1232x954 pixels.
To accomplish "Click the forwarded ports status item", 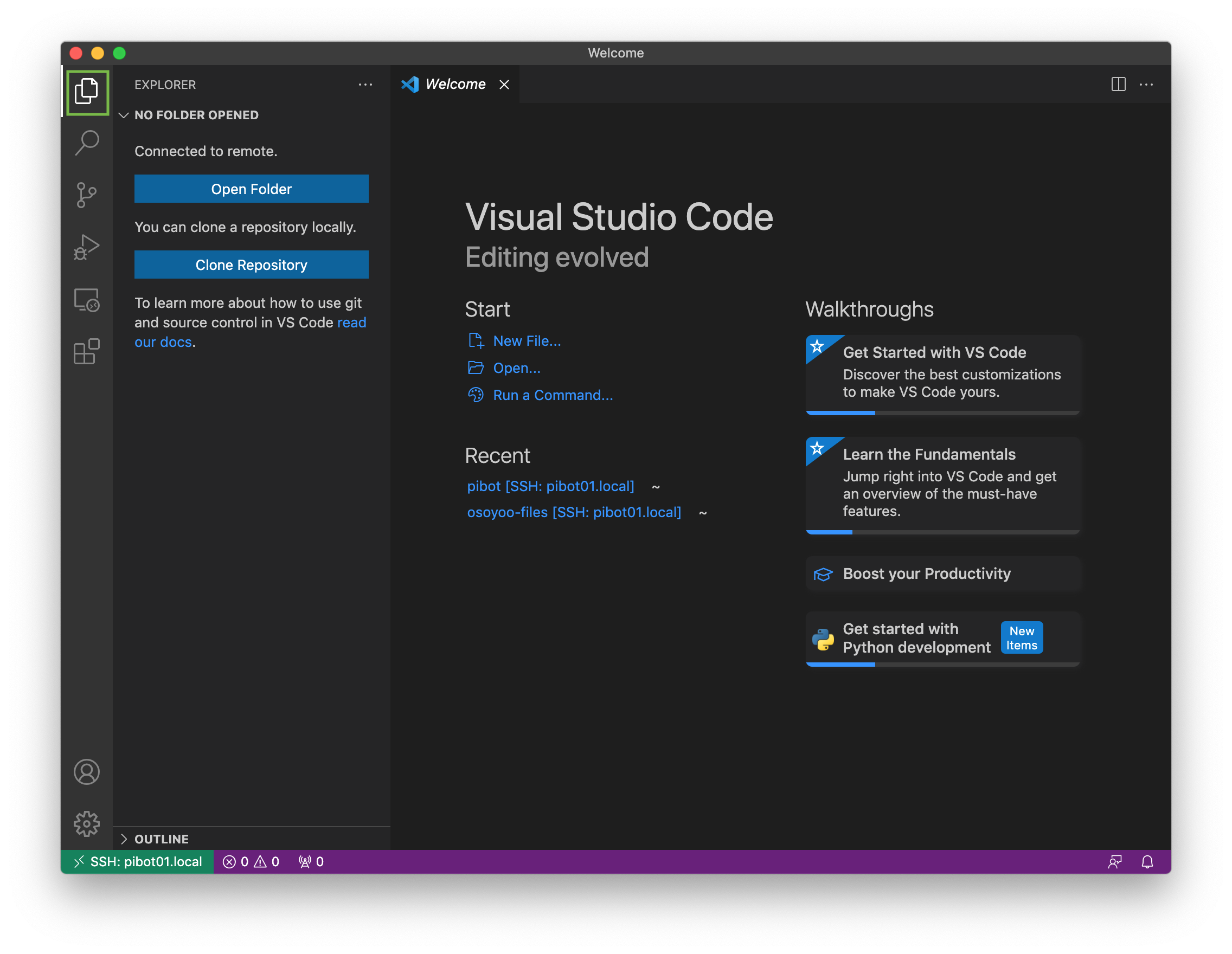I will [311, 861].
